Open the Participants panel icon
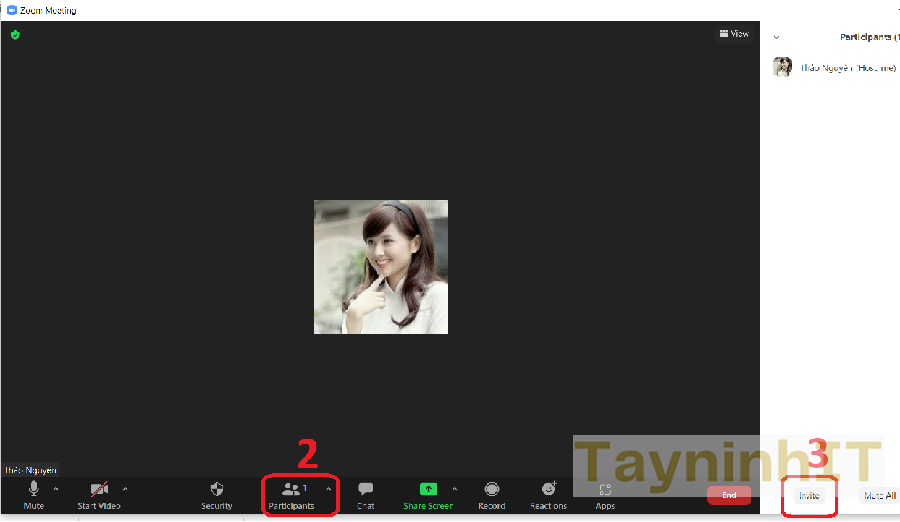 tap(291, 489)
